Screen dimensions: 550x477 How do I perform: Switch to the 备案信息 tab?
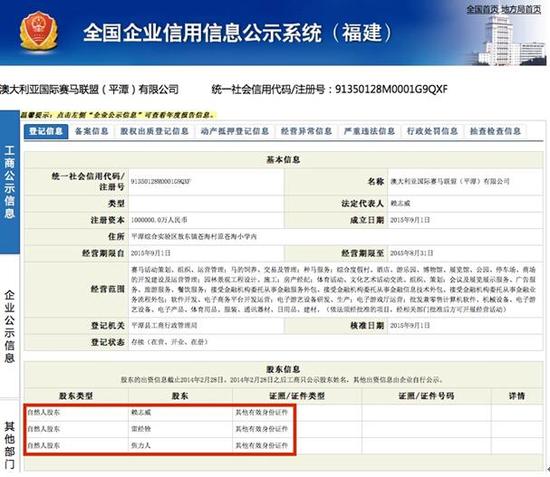[x=92, y=131]
